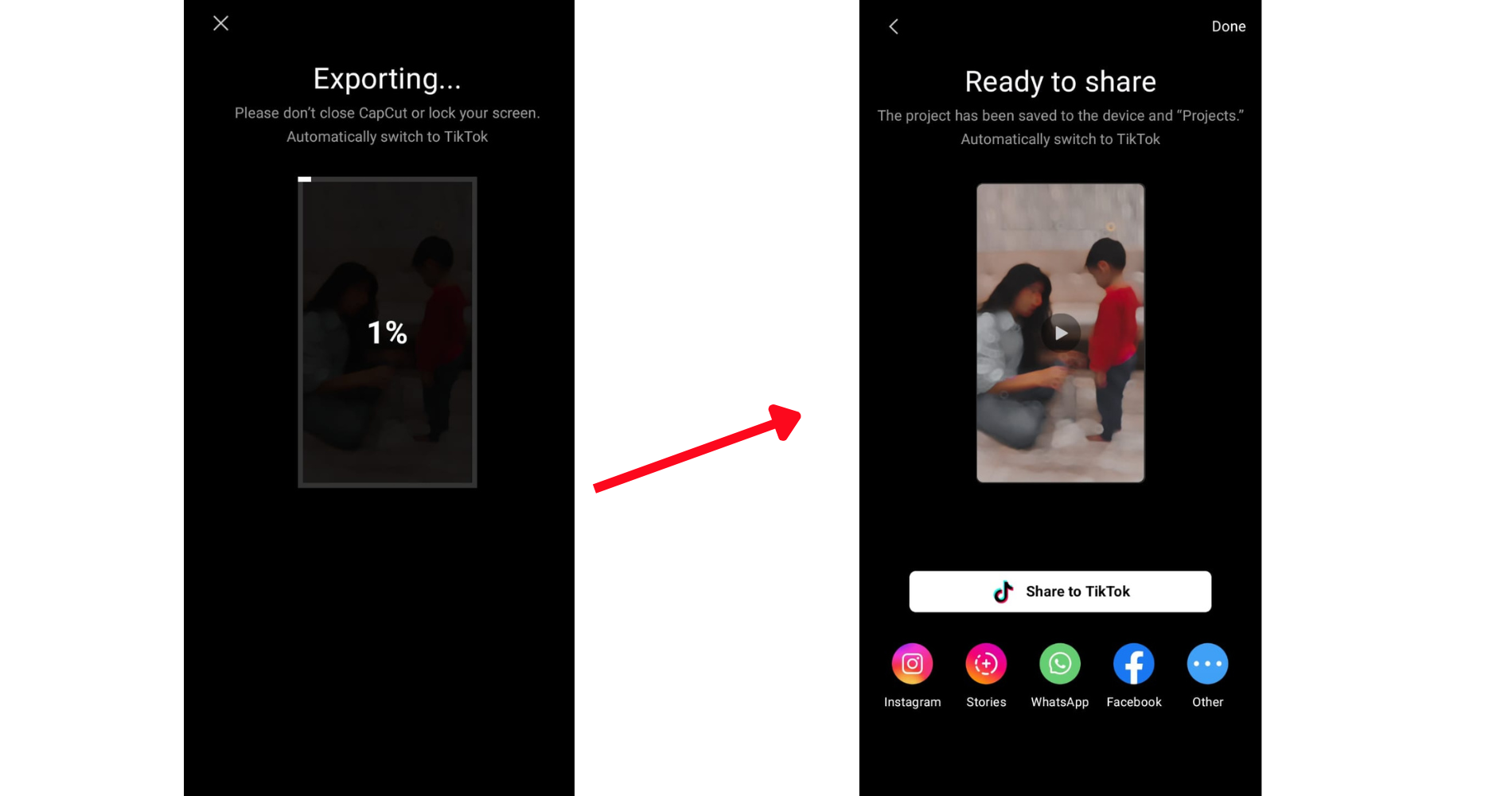Image resolution: width=1512 pixels, height=796 pixels.
Task: Click the Instagram label text
Action: [912, 702]
